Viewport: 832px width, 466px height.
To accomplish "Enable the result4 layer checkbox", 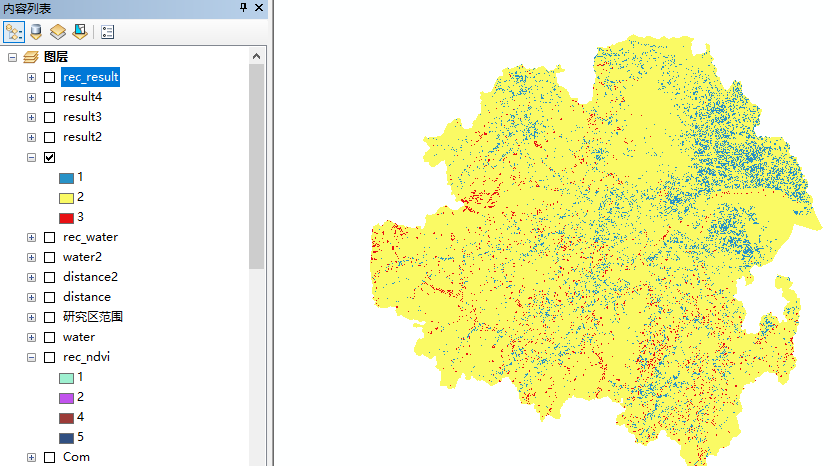I will click(x=49, y=98).
